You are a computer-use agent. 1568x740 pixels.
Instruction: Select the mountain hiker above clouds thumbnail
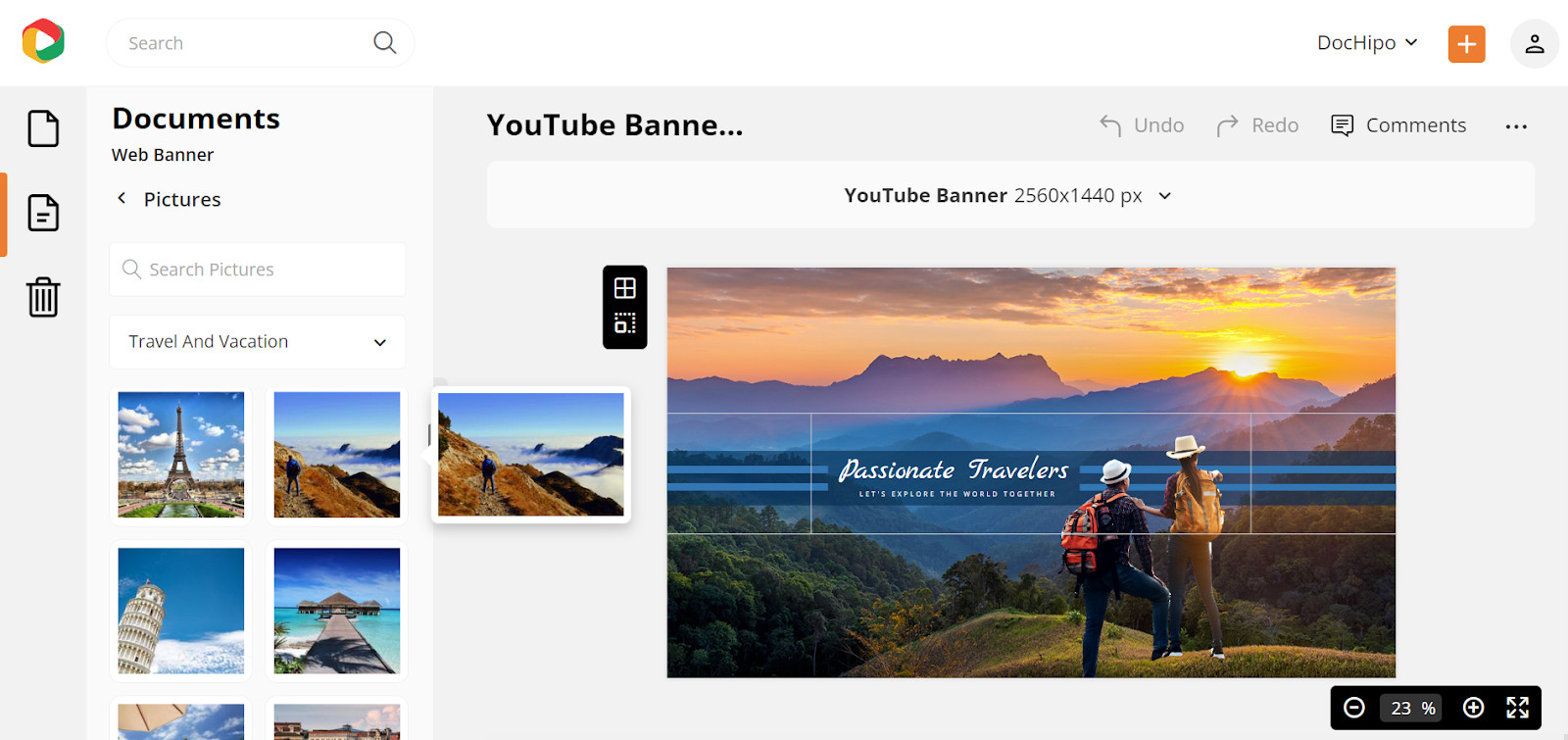pyautogui.click(x=337, y=455)
